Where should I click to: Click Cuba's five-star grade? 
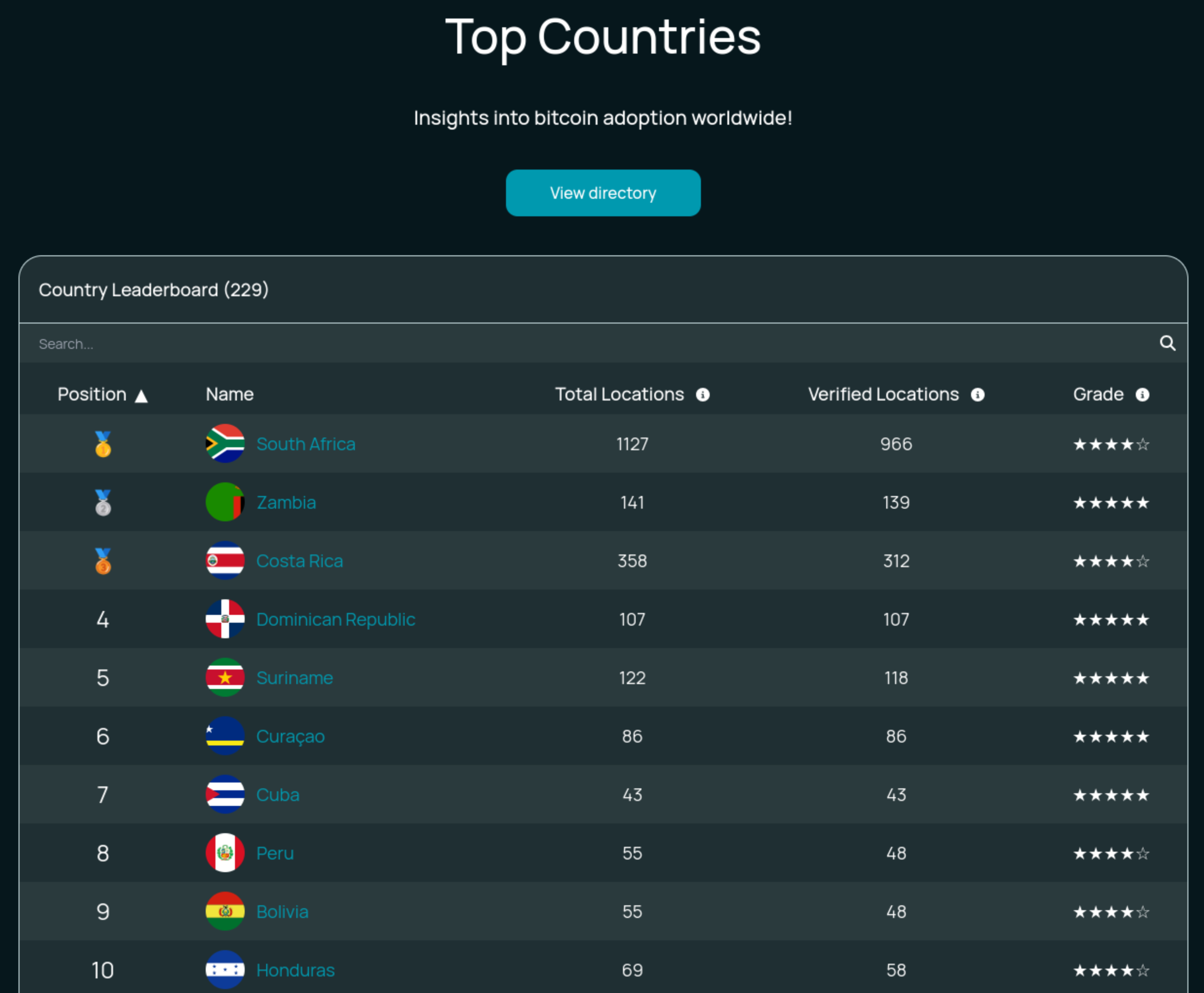pyautogui.click(x=1111, y=795)
